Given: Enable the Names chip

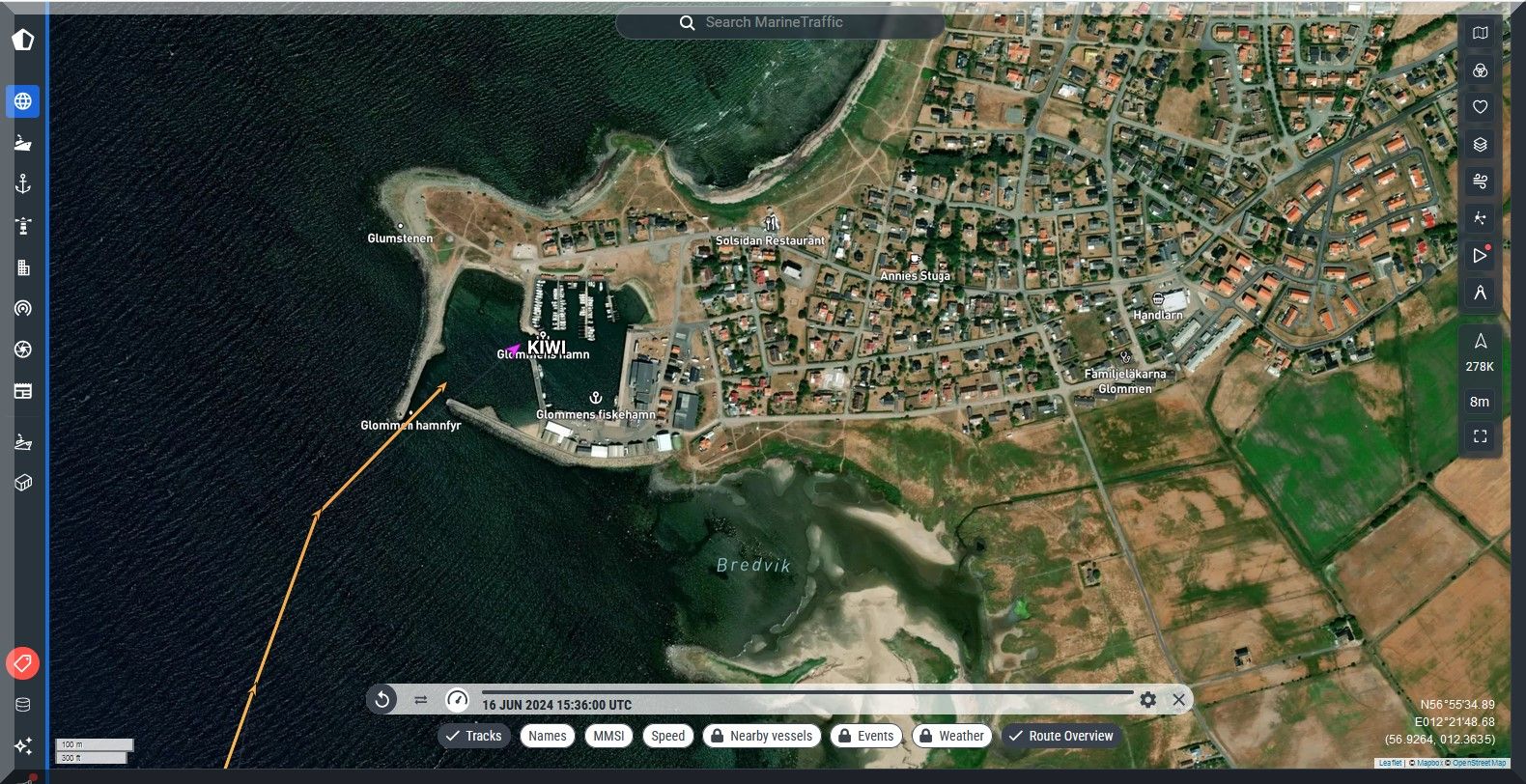Looking at the screenshot, I should point(548,736).
